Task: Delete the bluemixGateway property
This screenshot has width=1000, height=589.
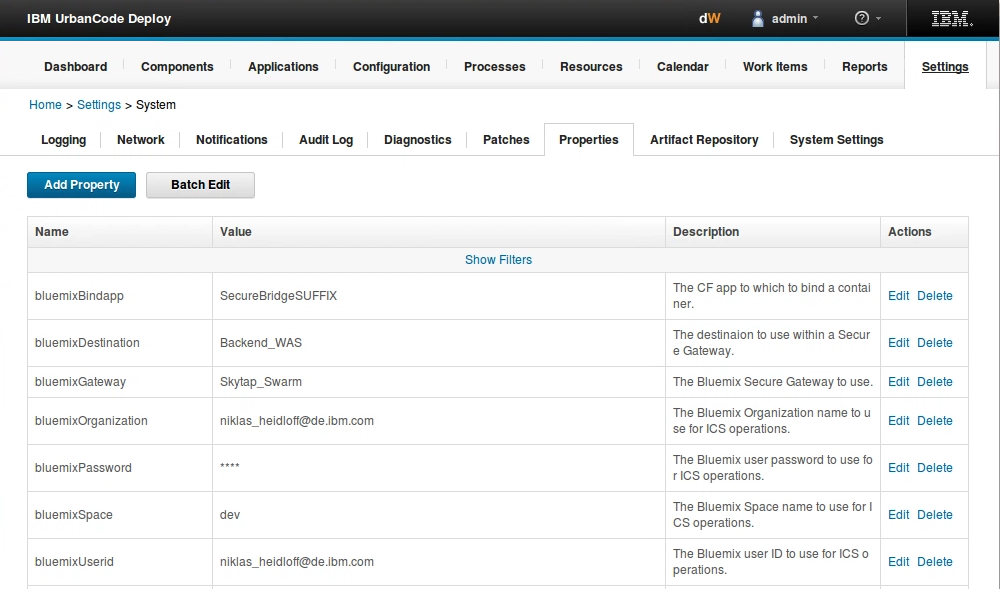Action: (x=935, y=382)
